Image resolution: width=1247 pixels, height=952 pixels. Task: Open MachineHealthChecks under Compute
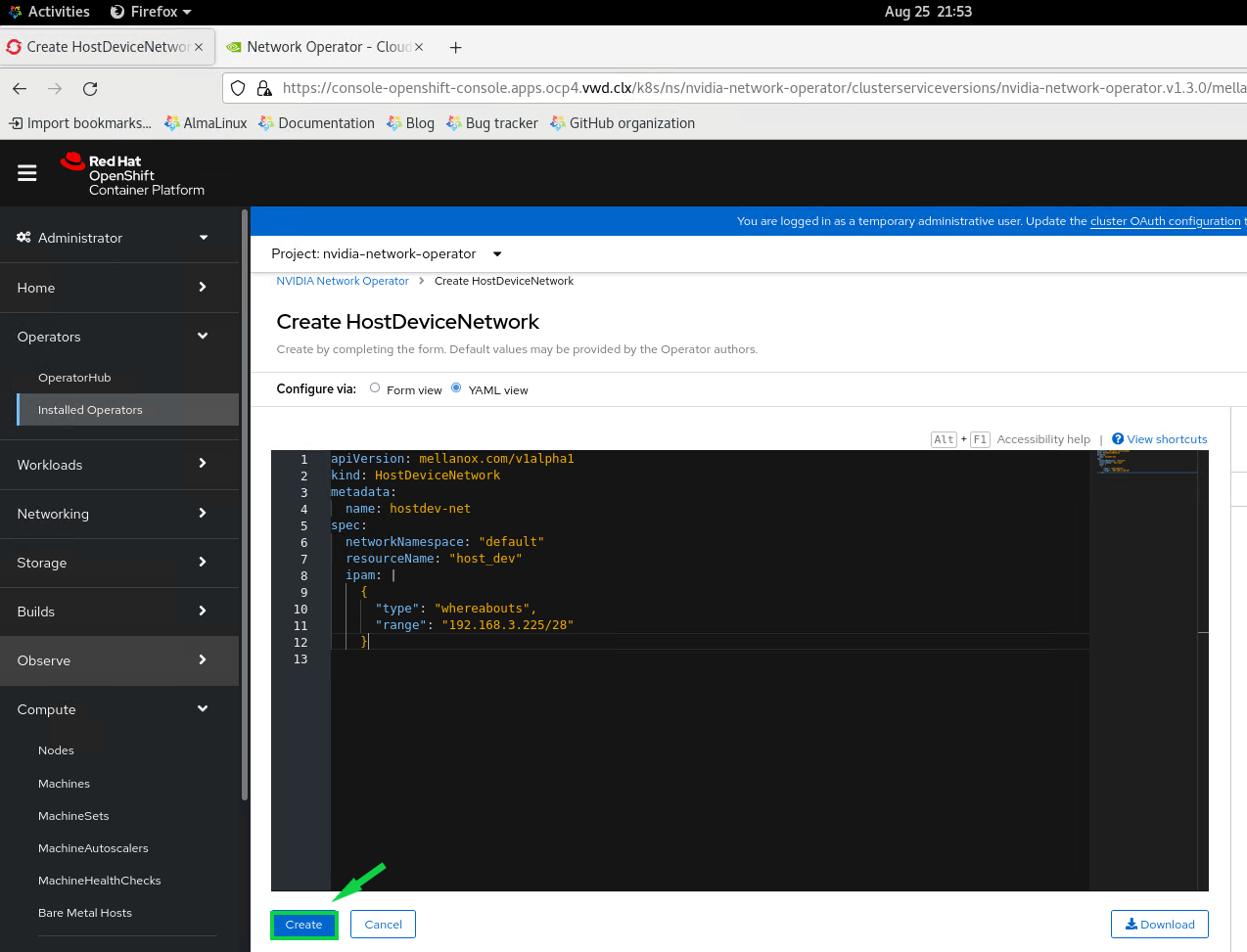[99, 881]
